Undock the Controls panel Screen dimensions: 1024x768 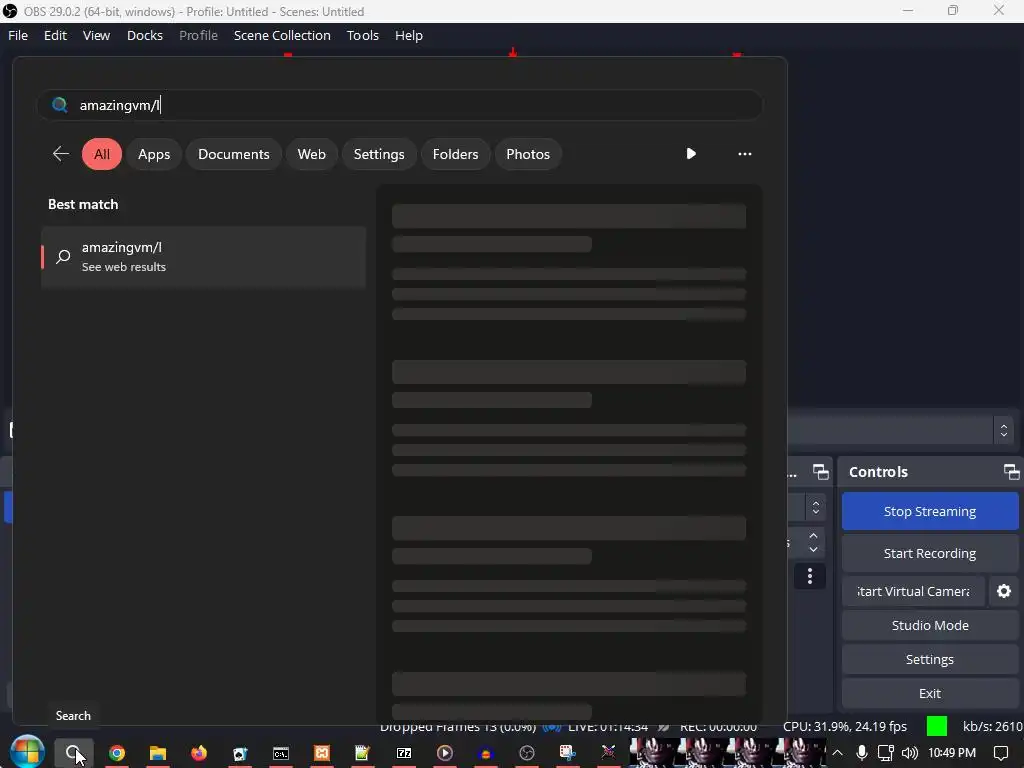point(1011,472)
